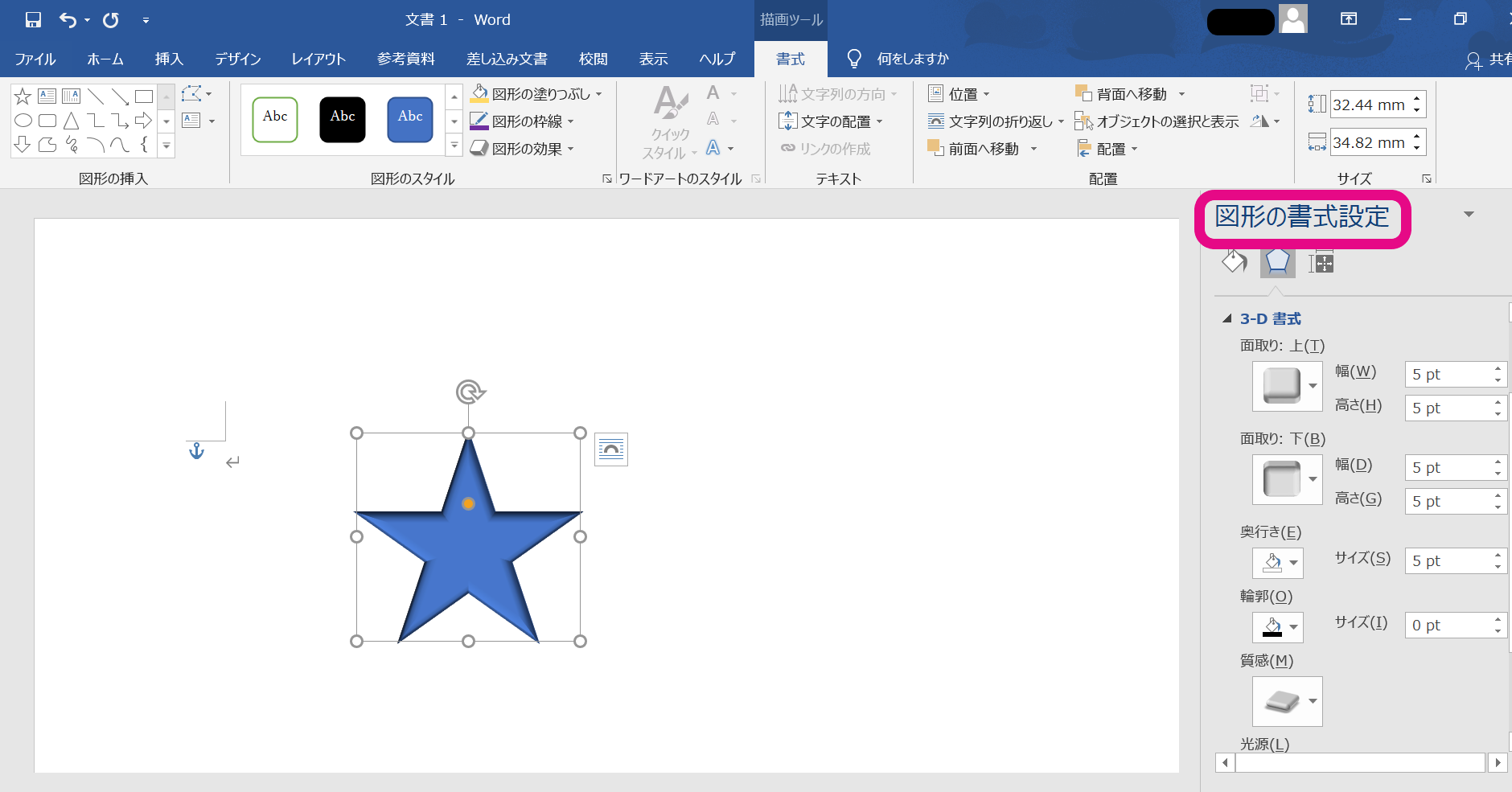Open the 図形の枠線 dropdown

522,121
